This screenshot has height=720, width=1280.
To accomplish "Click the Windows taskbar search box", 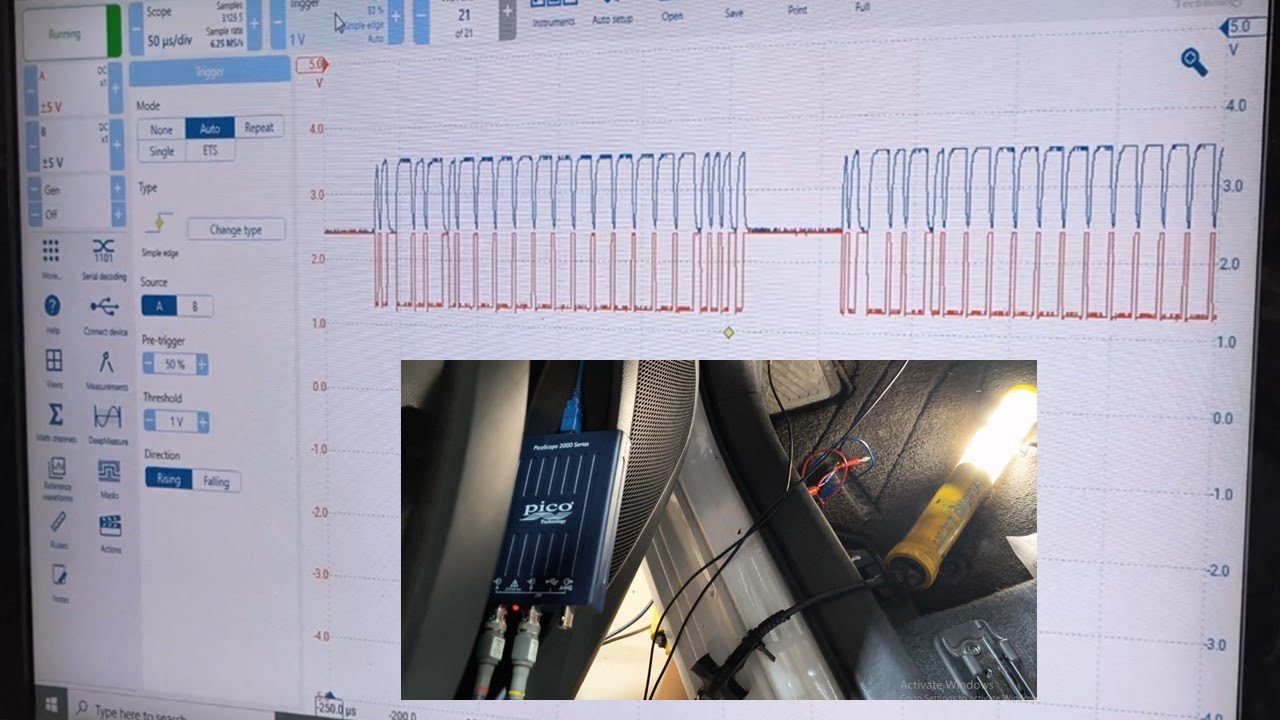I will point(170,709).
